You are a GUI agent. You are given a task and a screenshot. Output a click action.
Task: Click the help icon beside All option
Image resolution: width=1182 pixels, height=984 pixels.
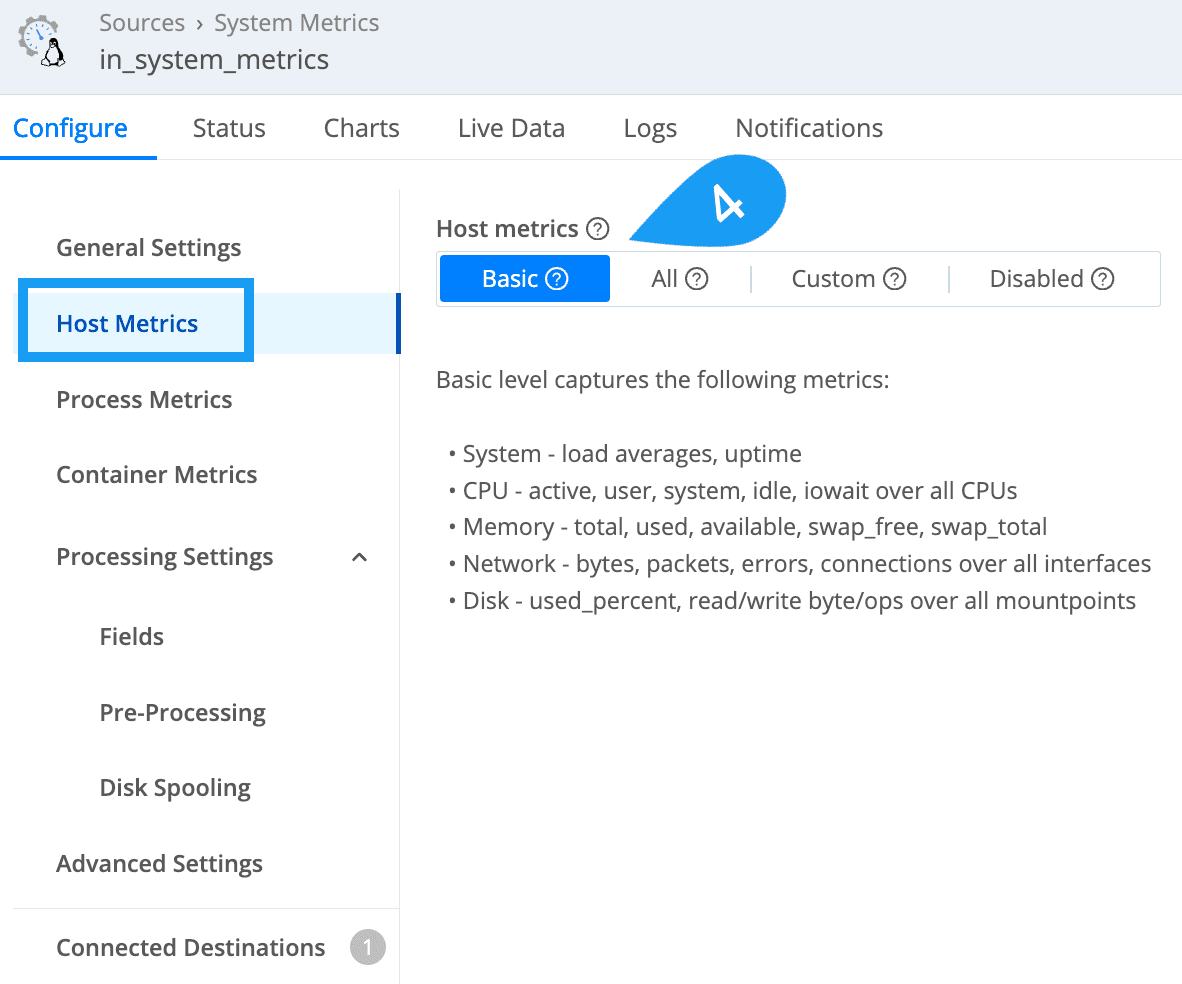tap(697, 279)
